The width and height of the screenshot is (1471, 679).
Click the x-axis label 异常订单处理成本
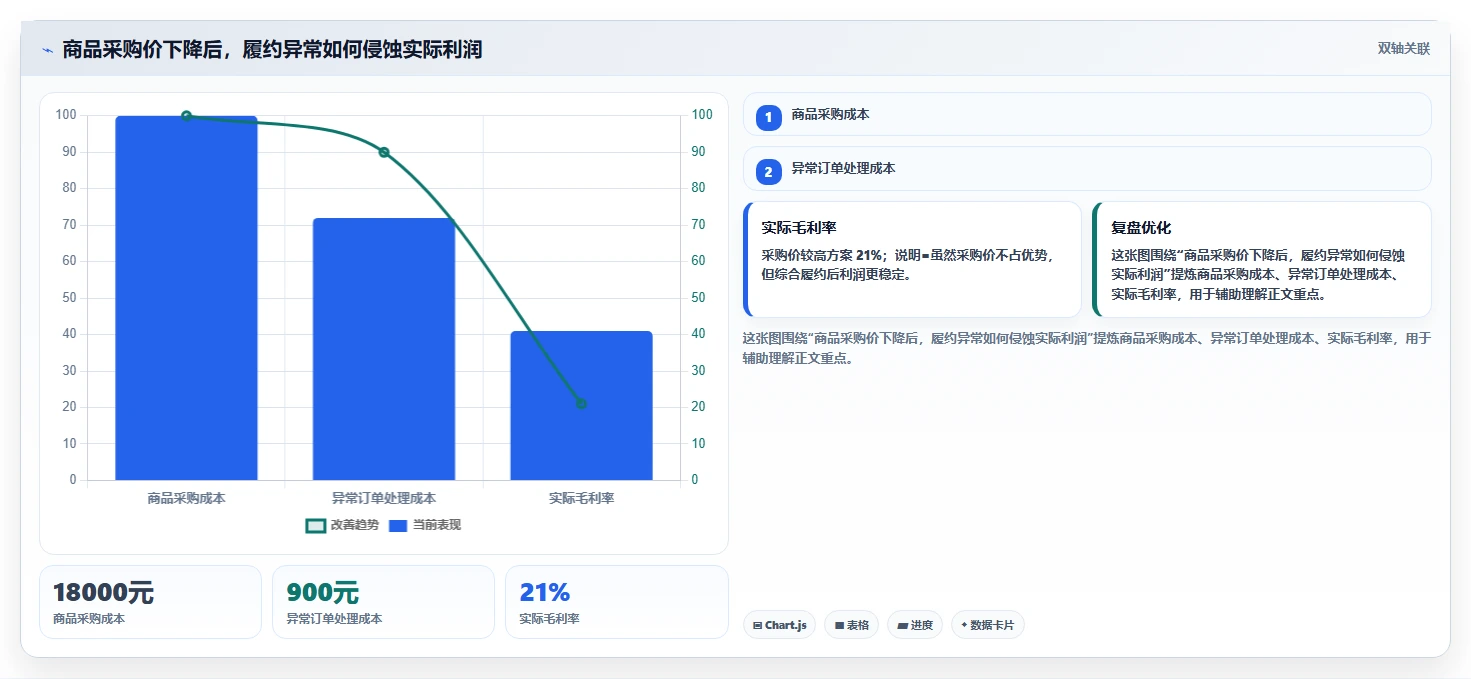click(384, 497)
